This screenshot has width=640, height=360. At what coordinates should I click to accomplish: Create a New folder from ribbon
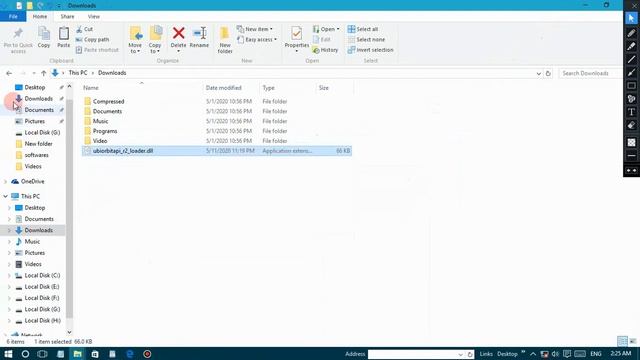[225, 40]
